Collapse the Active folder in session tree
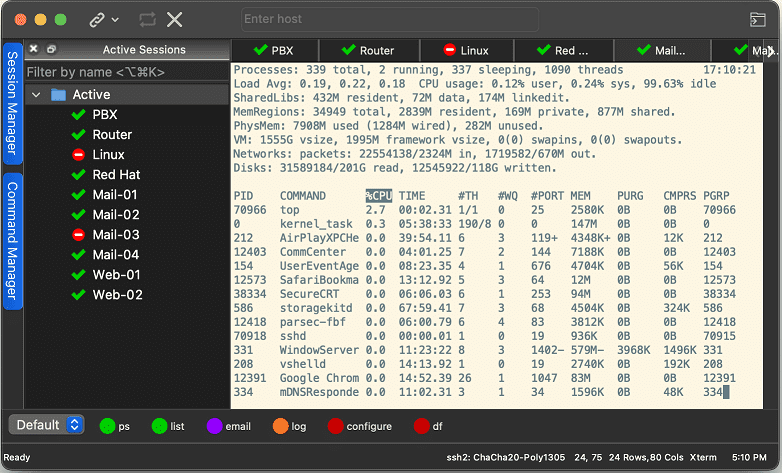 (37, 95)
